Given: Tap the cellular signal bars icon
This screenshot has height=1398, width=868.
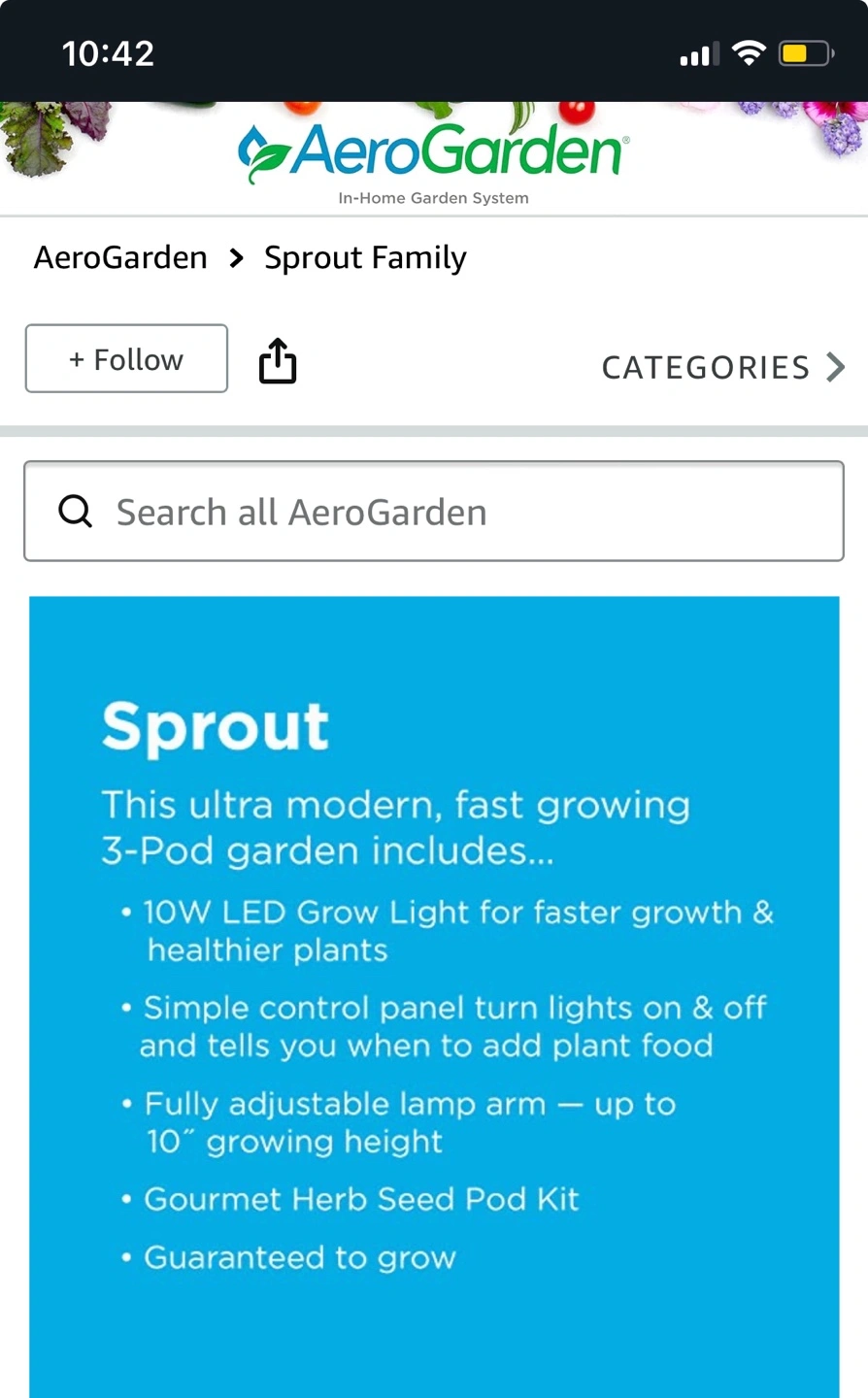Looking at the screenshot, I should [x=699, y=55].
